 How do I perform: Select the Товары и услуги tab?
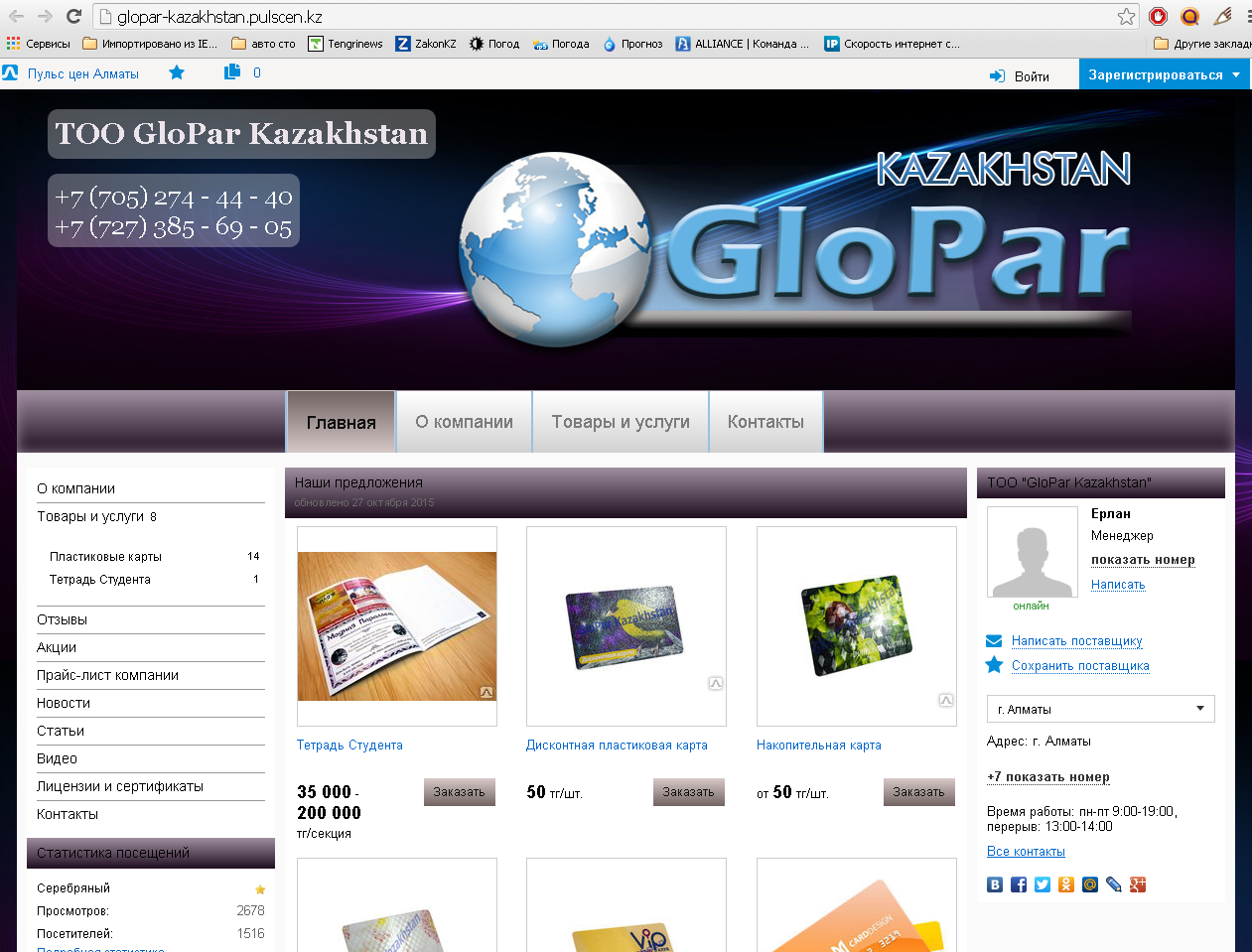[621, 422]
